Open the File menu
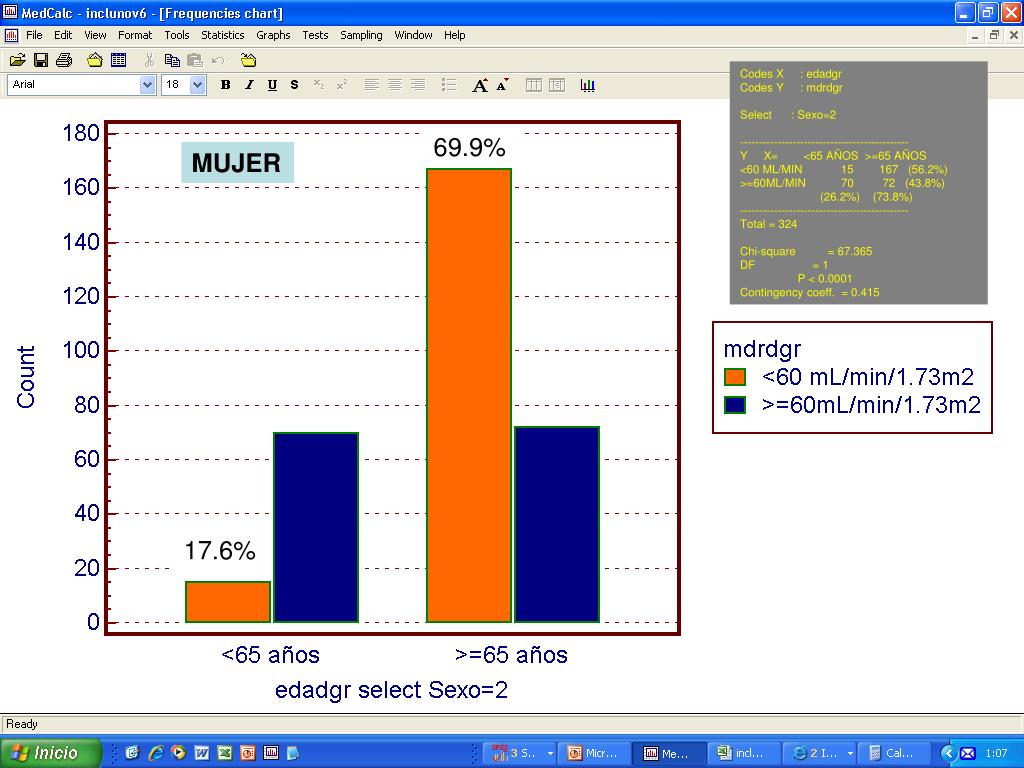The width and height of the screenshot is (1024, 768). click(x=34, y=35)
